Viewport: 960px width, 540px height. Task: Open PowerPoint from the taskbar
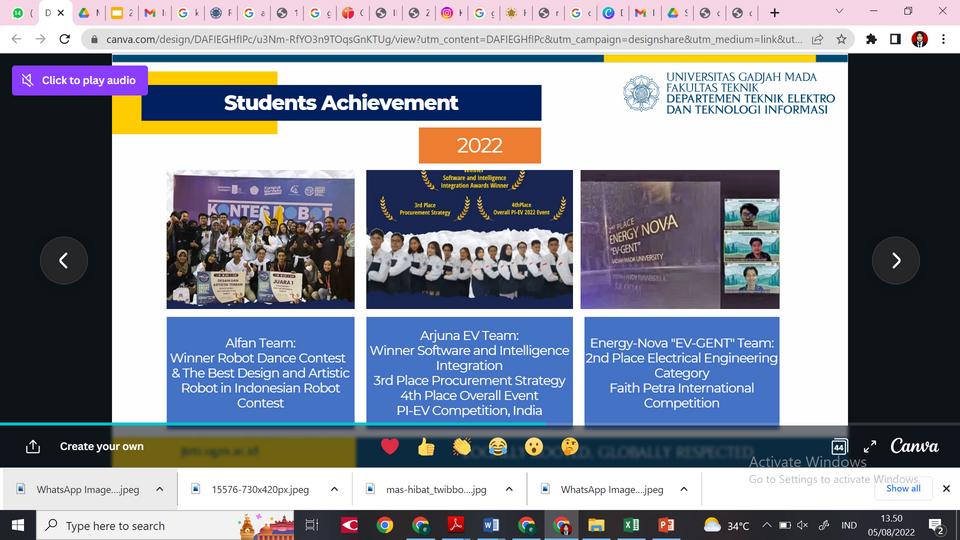pyautogui.click(x=666, y=525)
